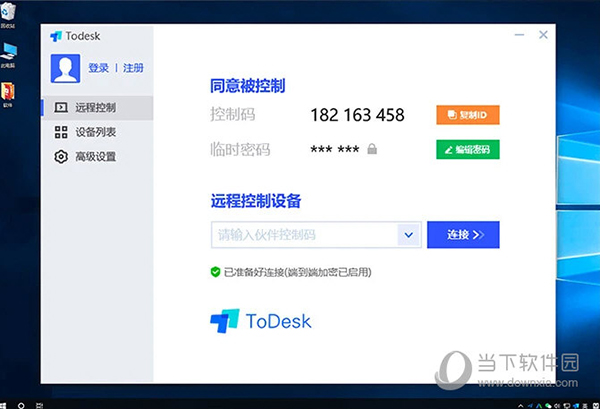Click the 同意被控制 heading
Screen dimensions: 600x409
248,86
